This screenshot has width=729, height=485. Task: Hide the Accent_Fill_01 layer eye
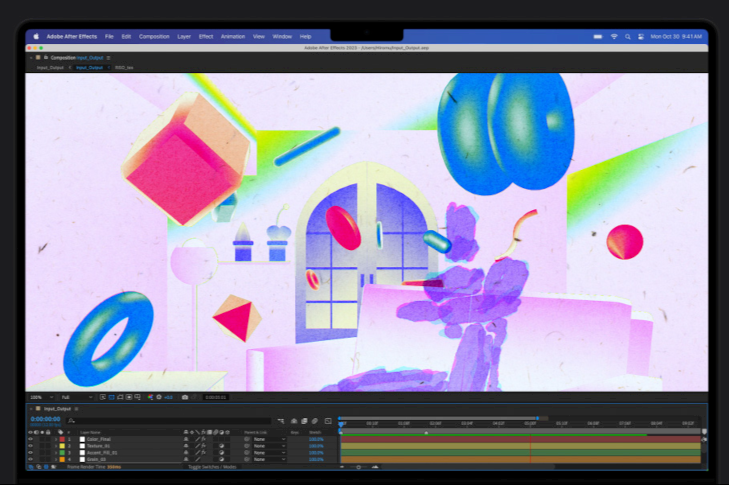tap(31, 452)
